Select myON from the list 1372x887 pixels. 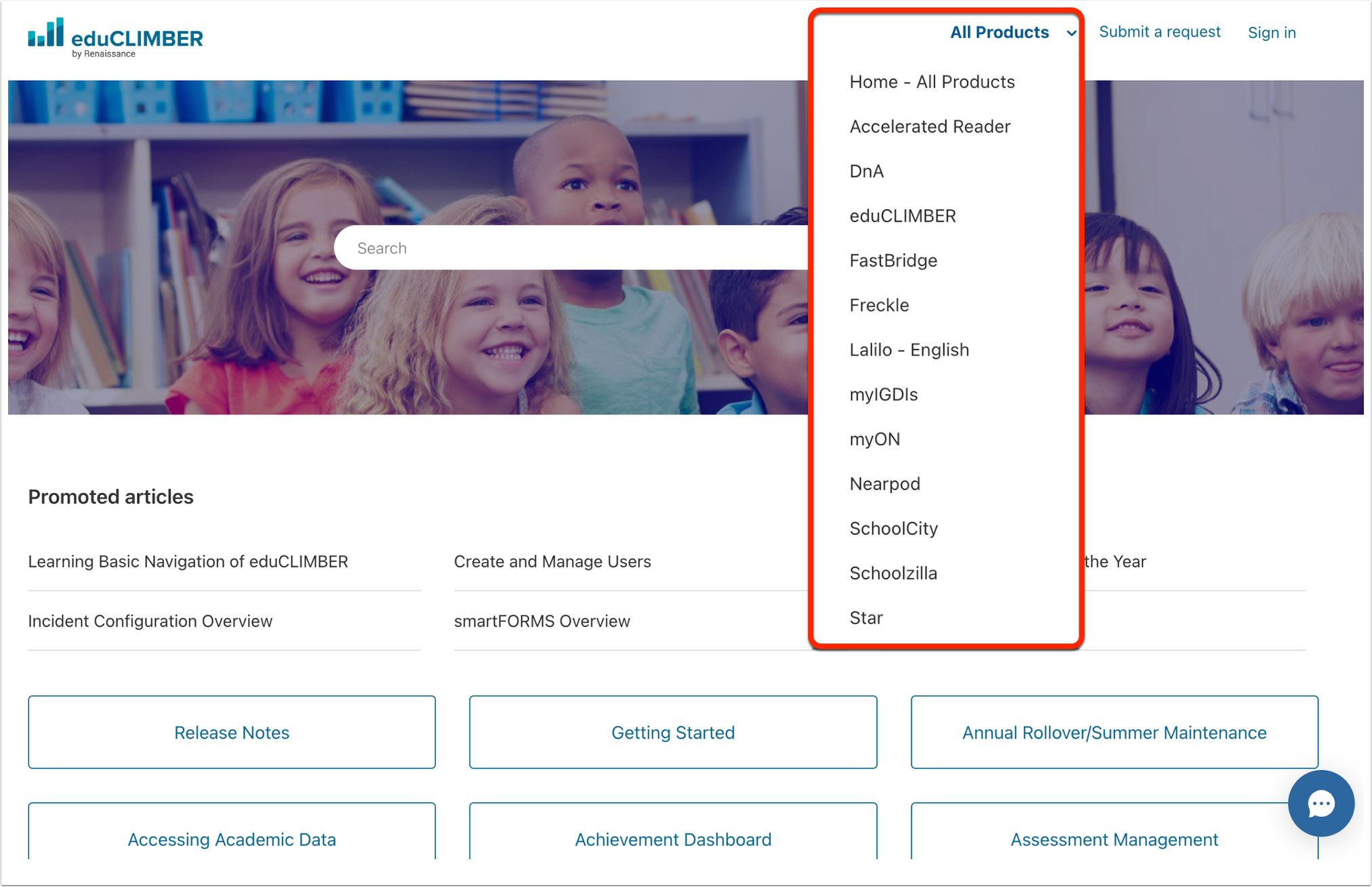pyautogui.click(x=874, y=440)
